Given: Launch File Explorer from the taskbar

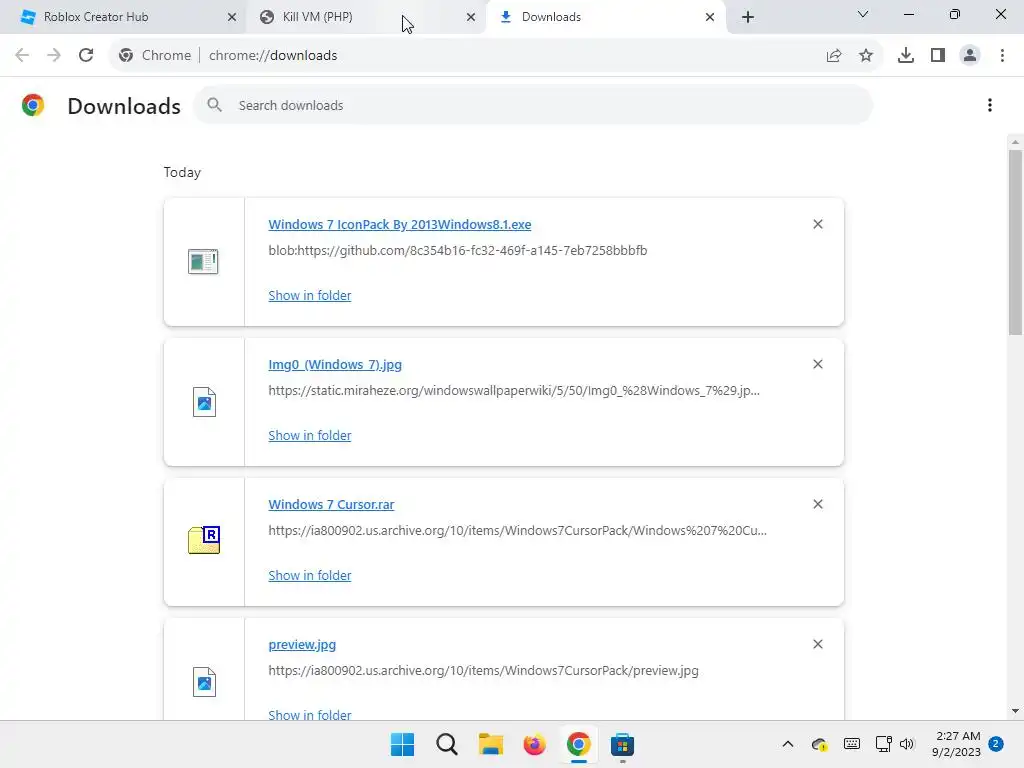Looking at the screenshot, I should [490, 744].
